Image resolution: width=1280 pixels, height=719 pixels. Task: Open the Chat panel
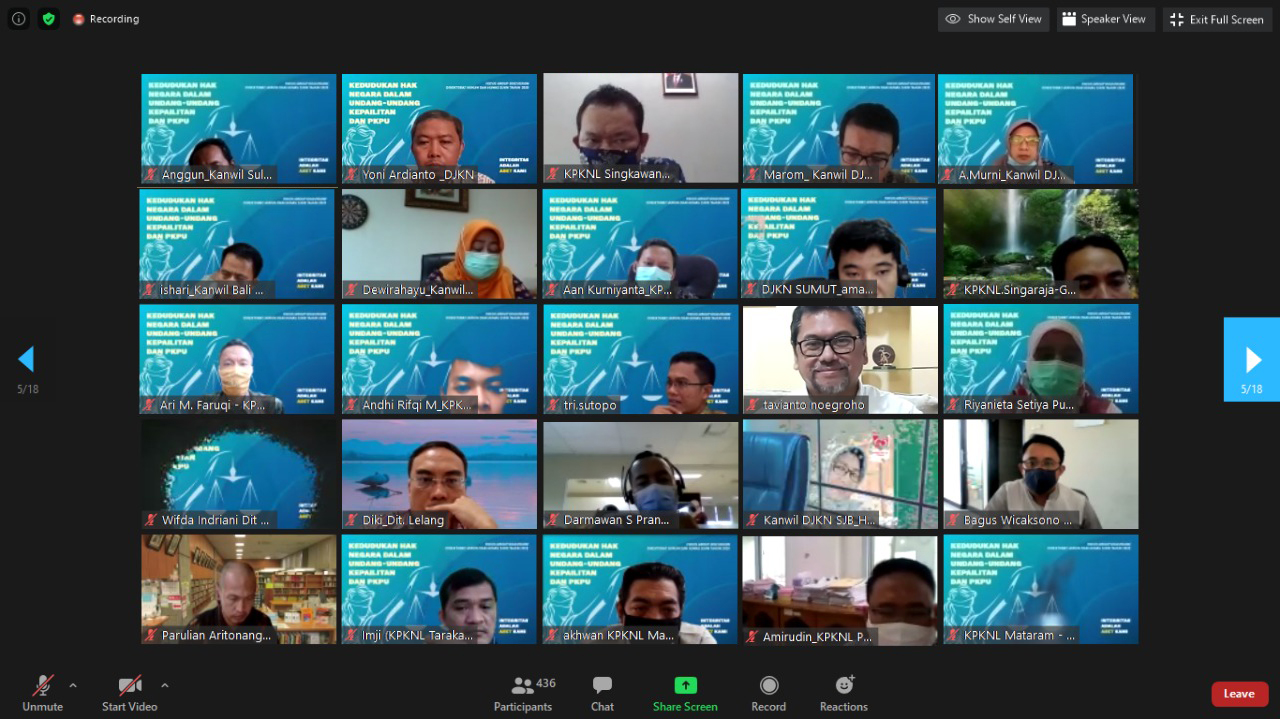point(602,693)
